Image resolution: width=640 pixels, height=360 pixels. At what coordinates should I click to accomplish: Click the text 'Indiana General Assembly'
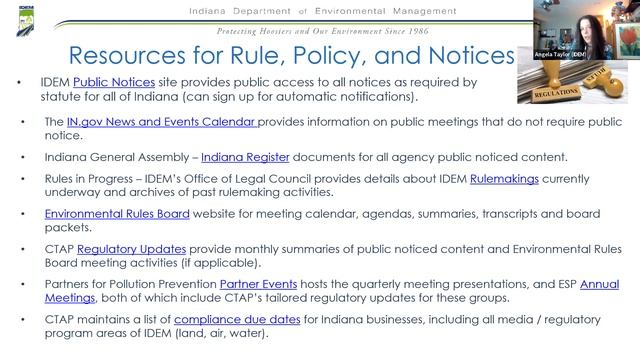[117, 157]
